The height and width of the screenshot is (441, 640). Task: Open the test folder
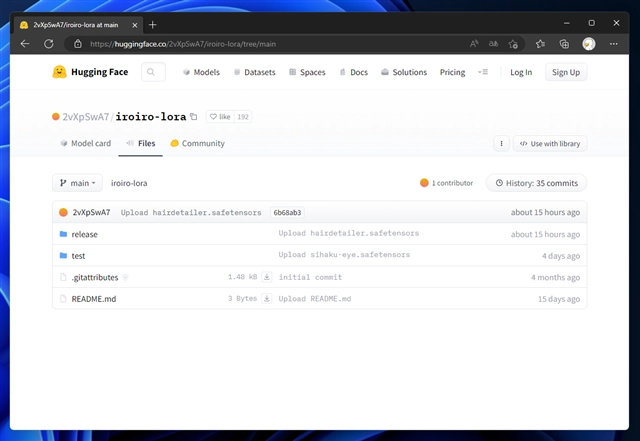78,256
